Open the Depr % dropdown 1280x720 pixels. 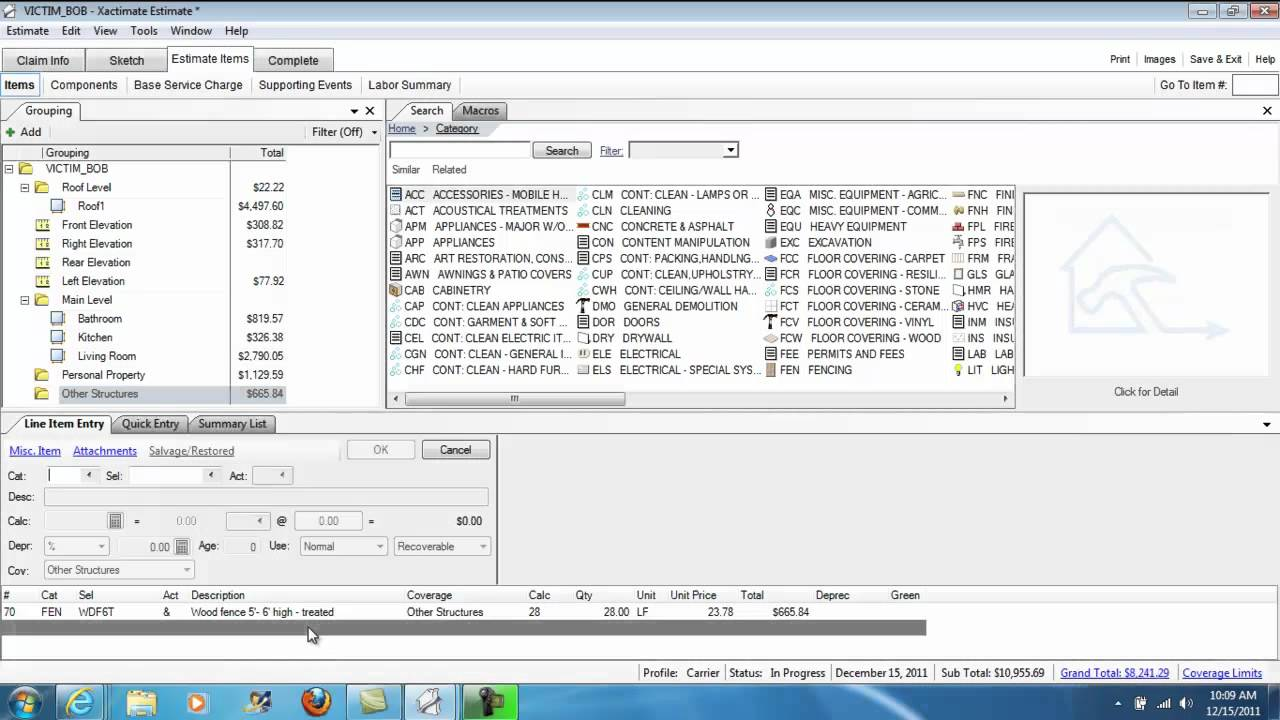76,547
